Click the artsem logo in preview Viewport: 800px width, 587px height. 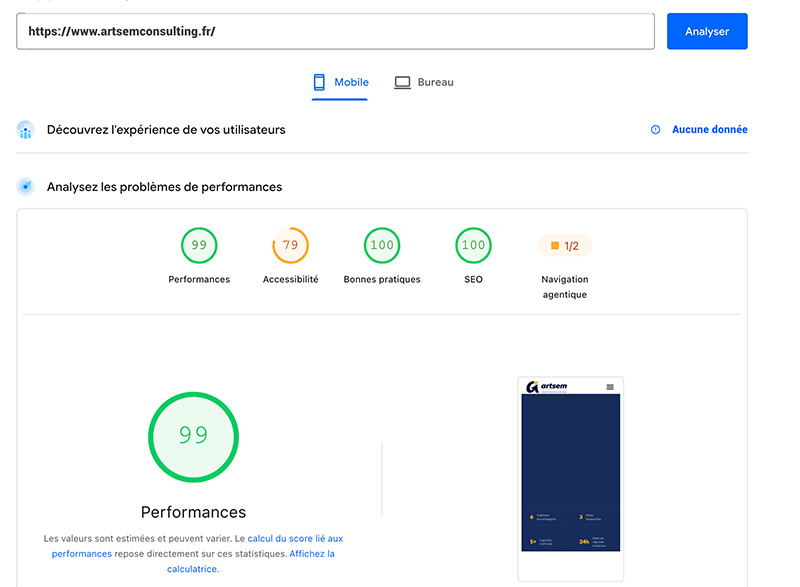(546, 387)
